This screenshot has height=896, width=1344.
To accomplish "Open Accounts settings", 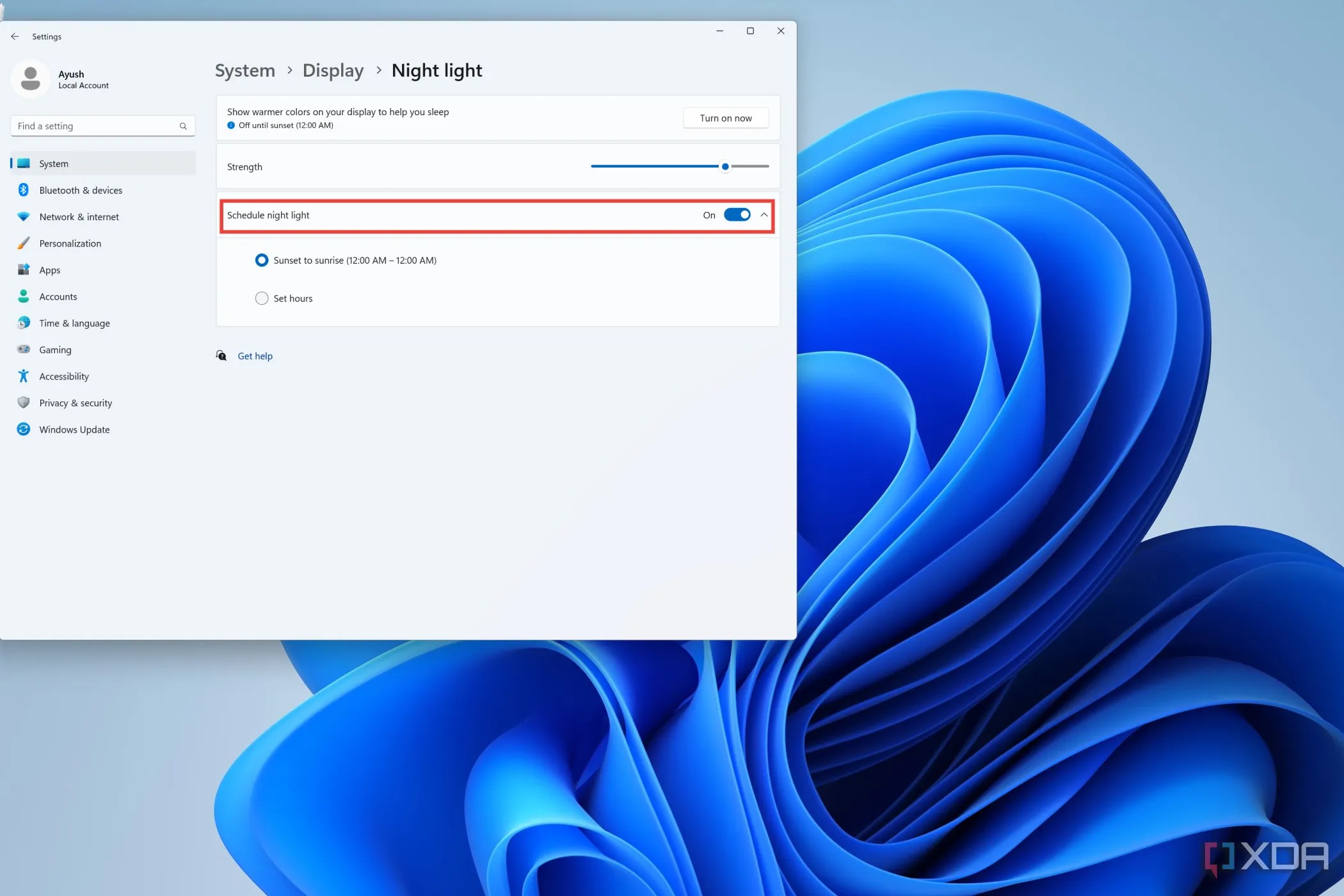I will click(x=58, y=296).
